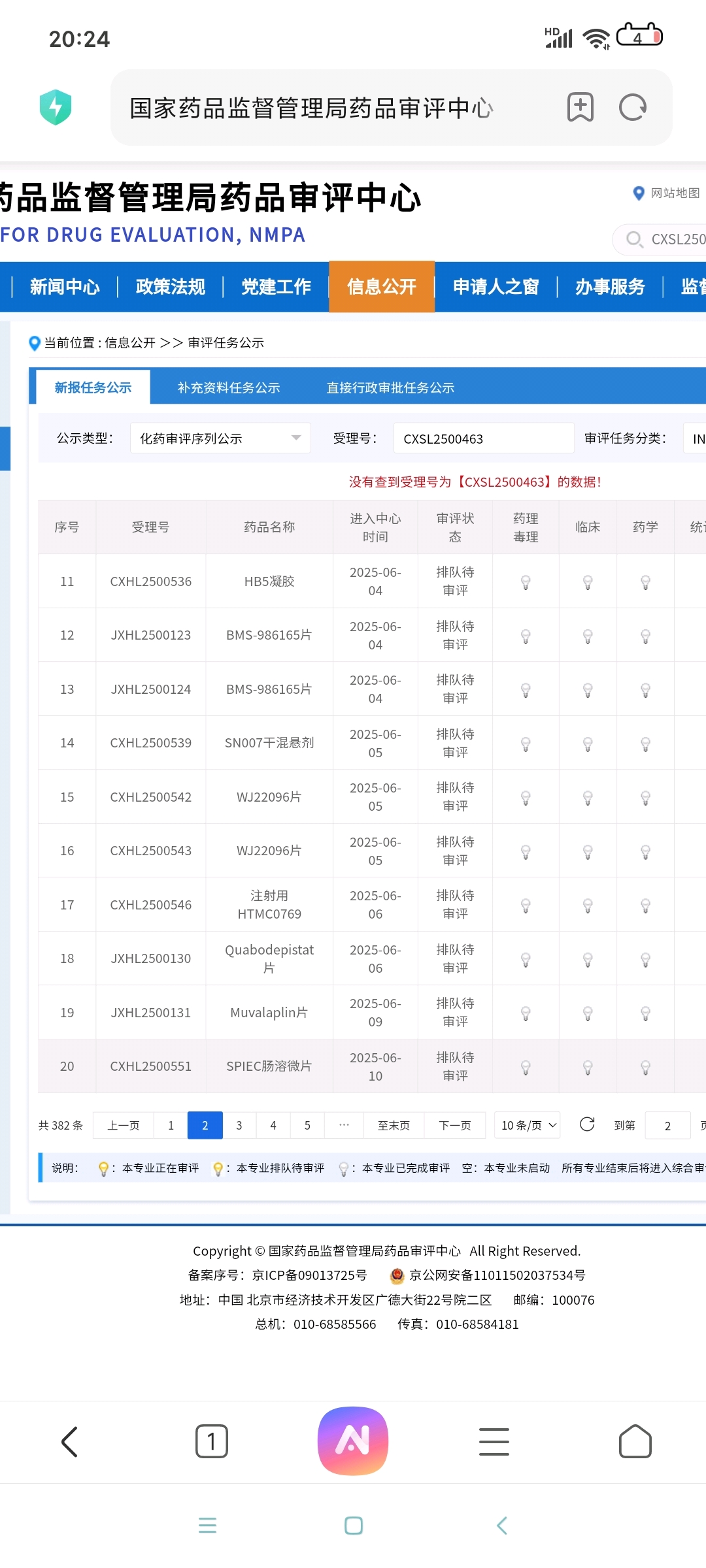Click 药学 bulb in CXHL2500536 row
Screen dimensions: 706x1568
(645, 582)
